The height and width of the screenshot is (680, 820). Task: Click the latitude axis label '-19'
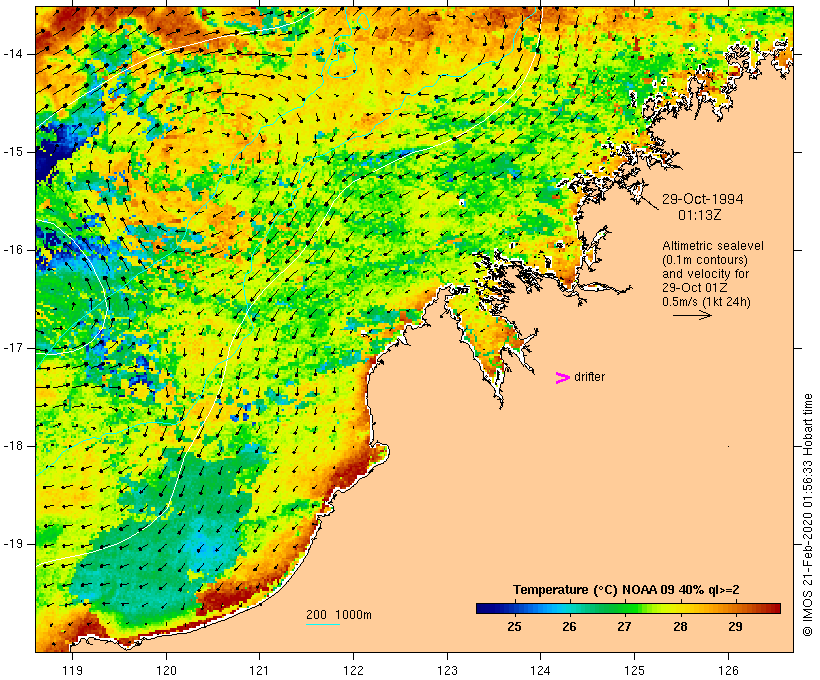(13, 544)
